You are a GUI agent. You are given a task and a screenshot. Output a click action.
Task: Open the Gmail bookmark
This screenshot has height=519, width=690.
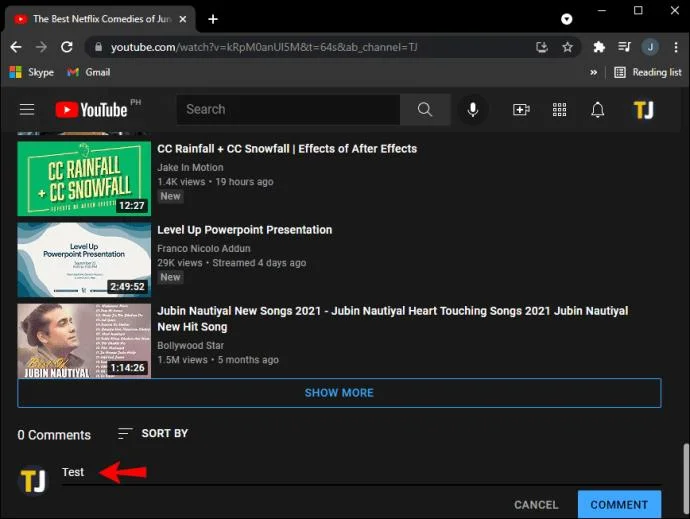(88, 72)
